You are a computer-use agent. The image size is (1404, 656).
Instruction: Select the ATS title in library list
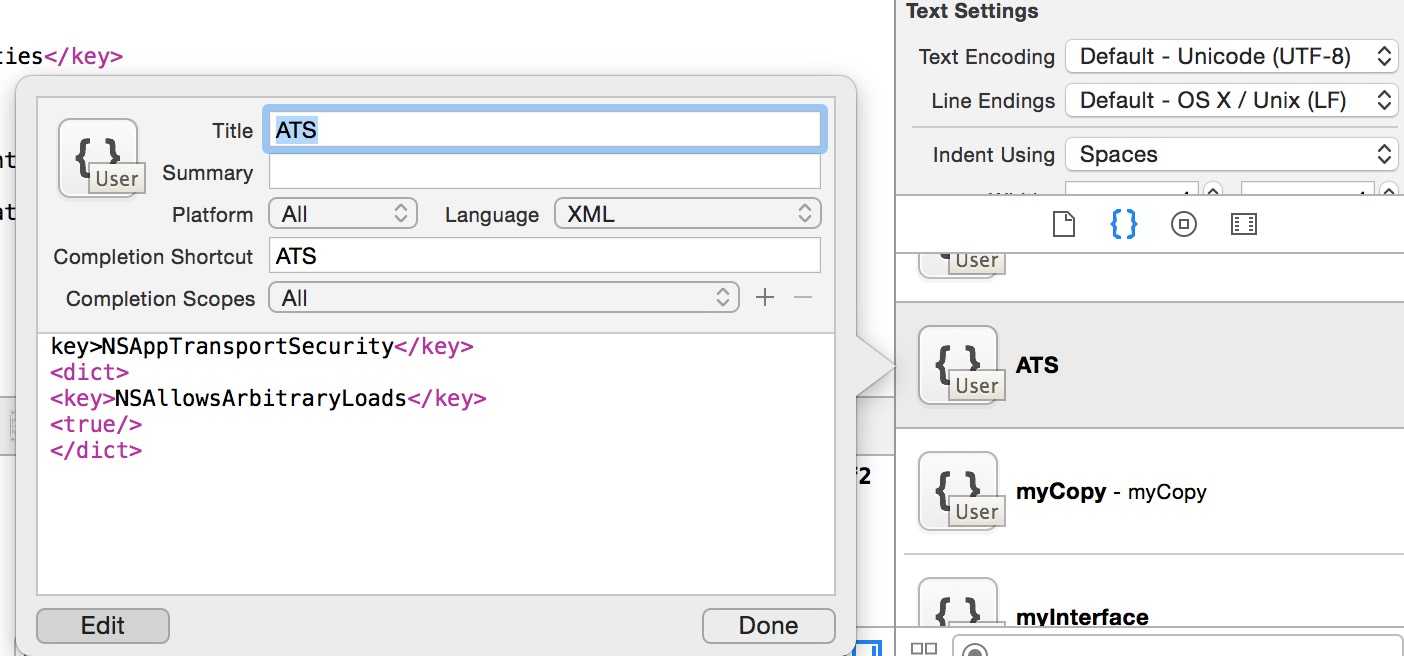[1037, 366]
